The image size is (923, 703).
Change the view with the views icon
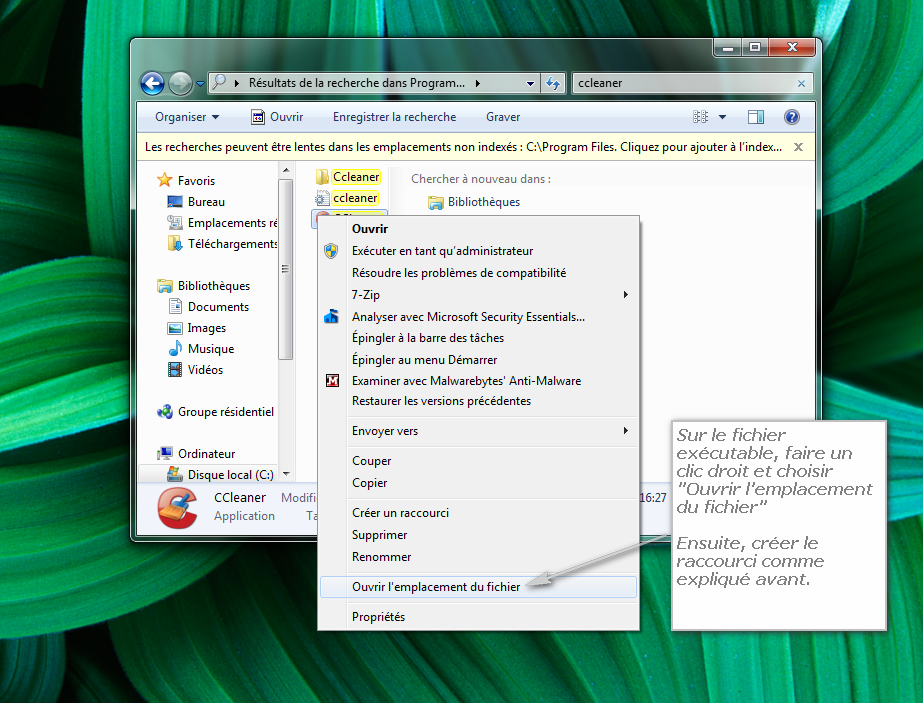coord(700,117)
